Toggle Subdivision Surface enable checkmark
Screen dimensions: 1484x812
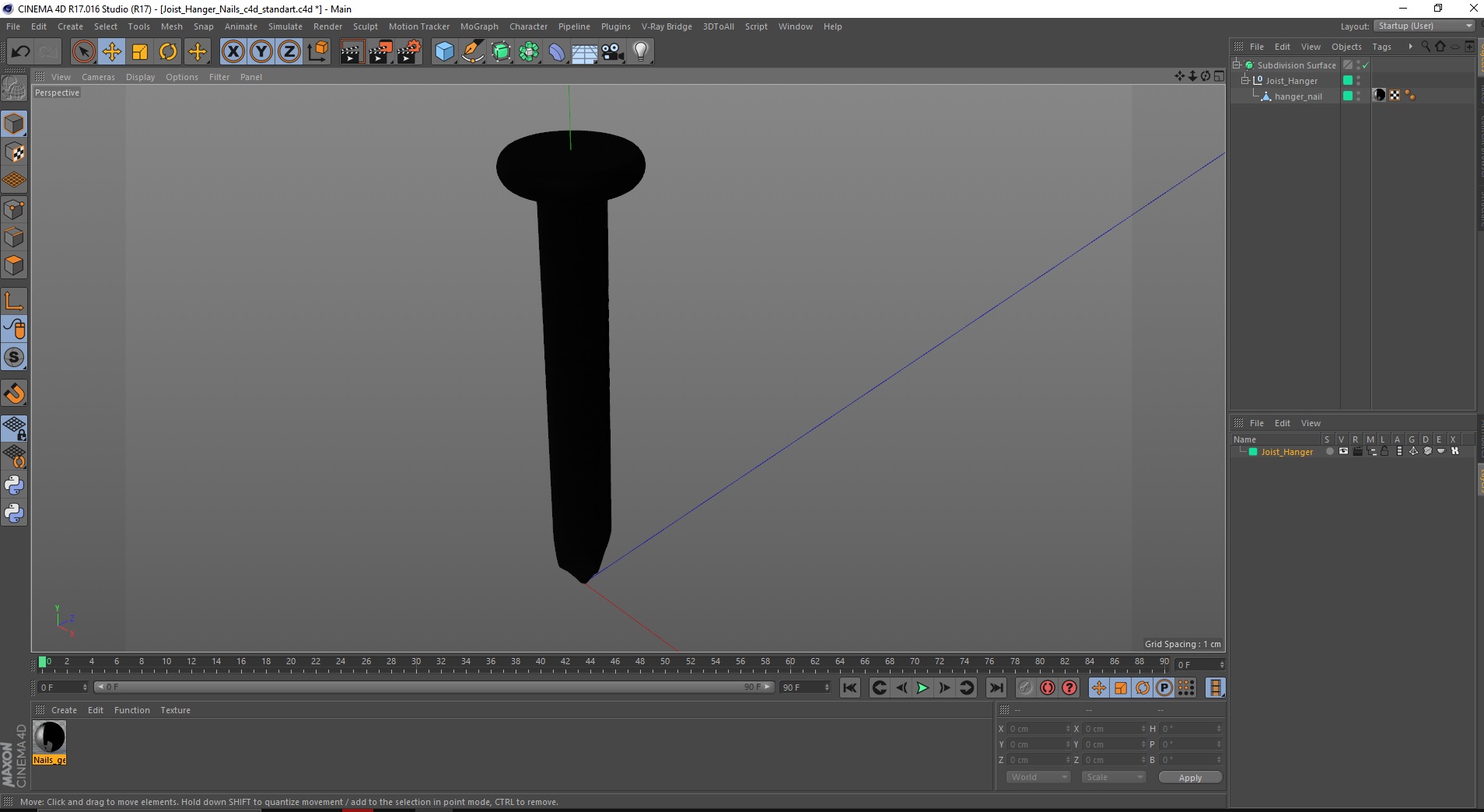pos(1365,65)
